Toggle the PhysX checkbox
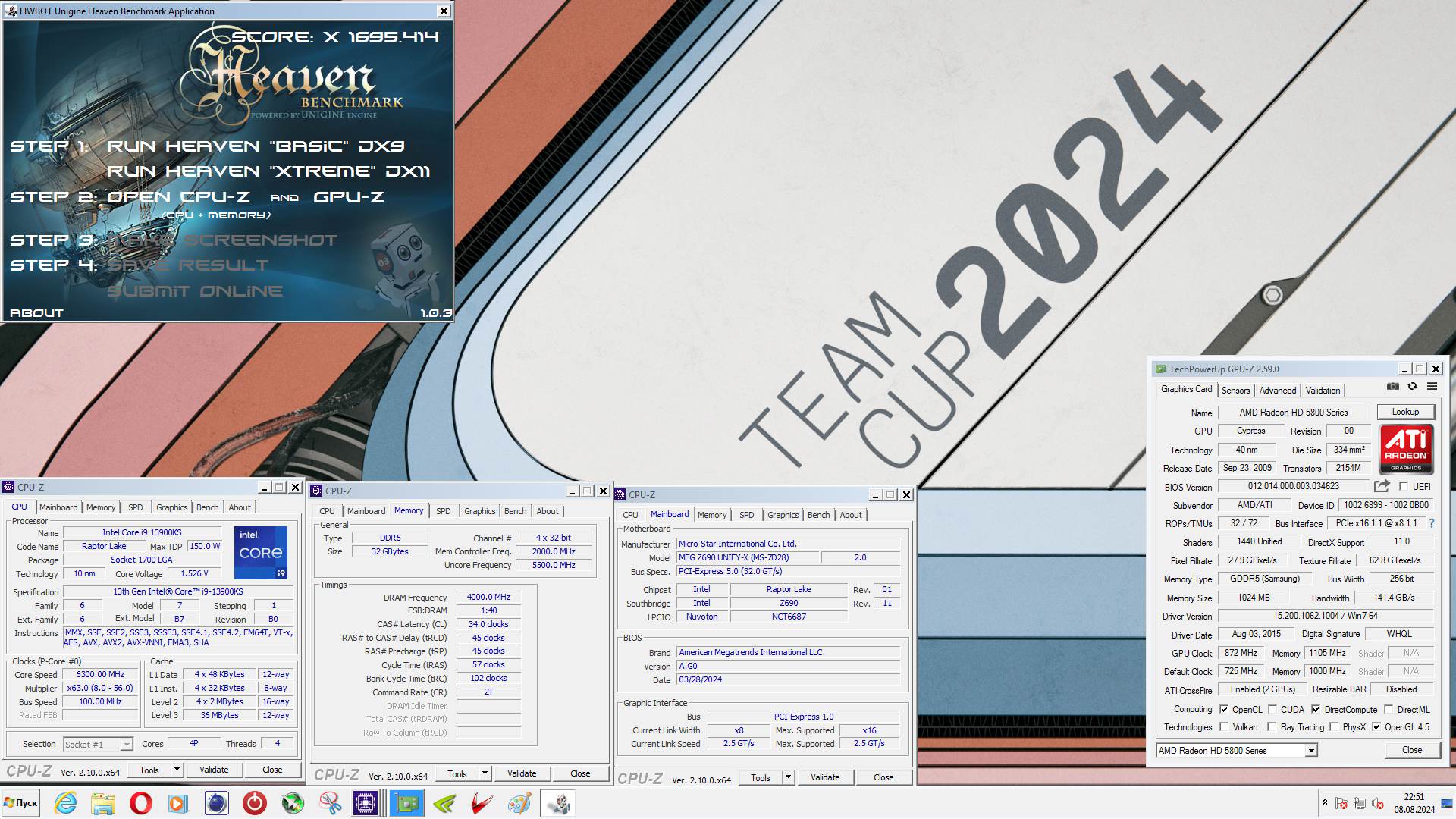The height and width of the screenshot is (819, 1456). 1333,727
